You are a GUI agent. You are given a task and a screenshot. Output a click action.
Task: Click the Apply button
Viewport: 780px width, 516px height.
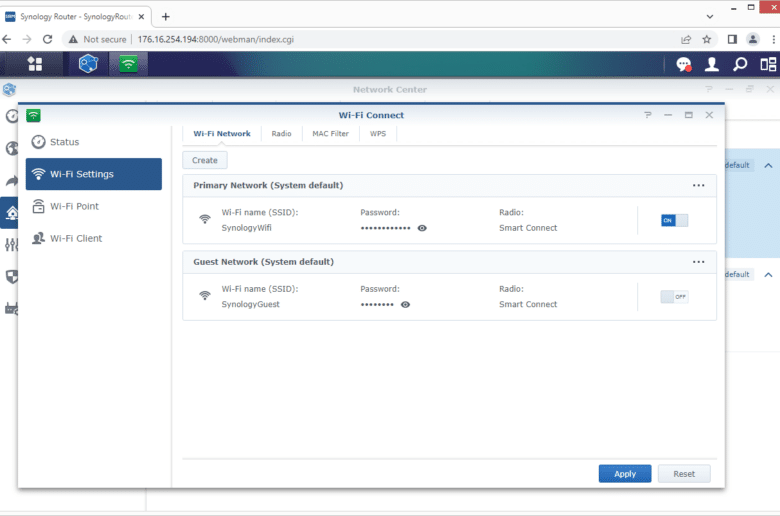click(x=625, y=474)
